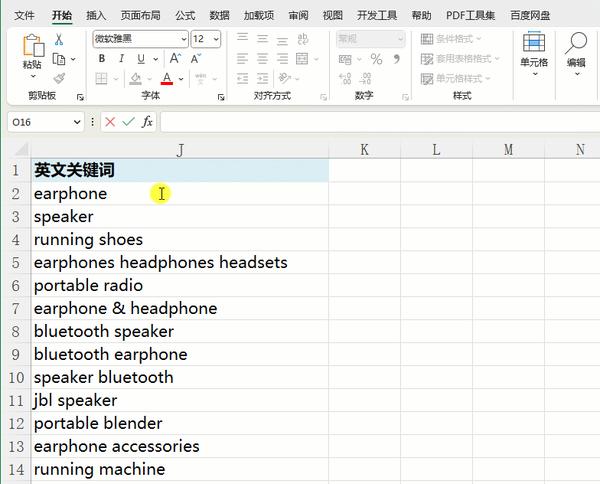Select row 7 header
600x484 pixels.
[15, 308]
